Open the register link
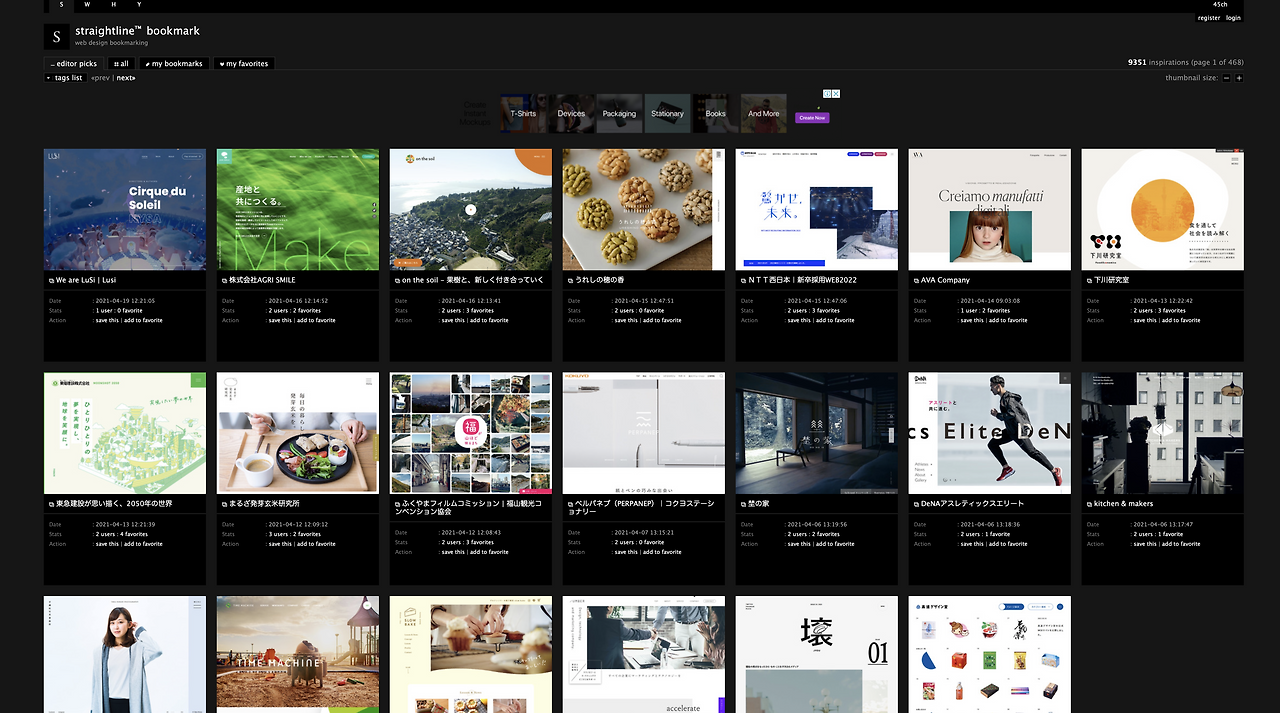This screenshot has width=1280, height=713. coord(1209,18)
